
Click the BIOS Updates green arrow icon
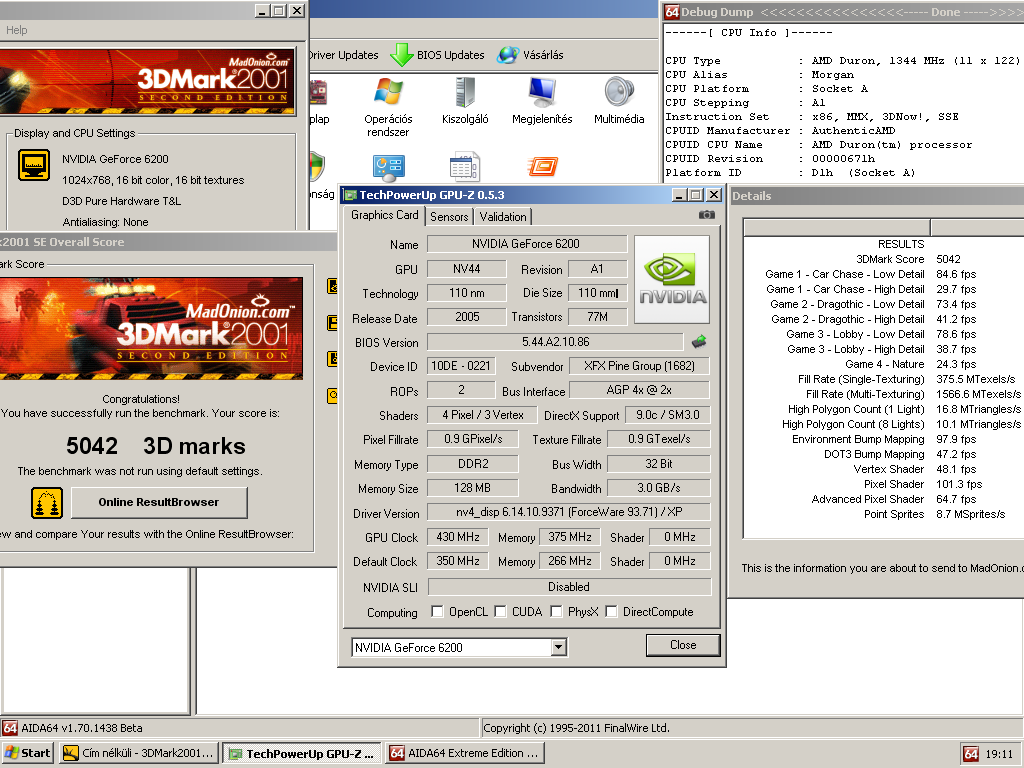tap(402, 55)
